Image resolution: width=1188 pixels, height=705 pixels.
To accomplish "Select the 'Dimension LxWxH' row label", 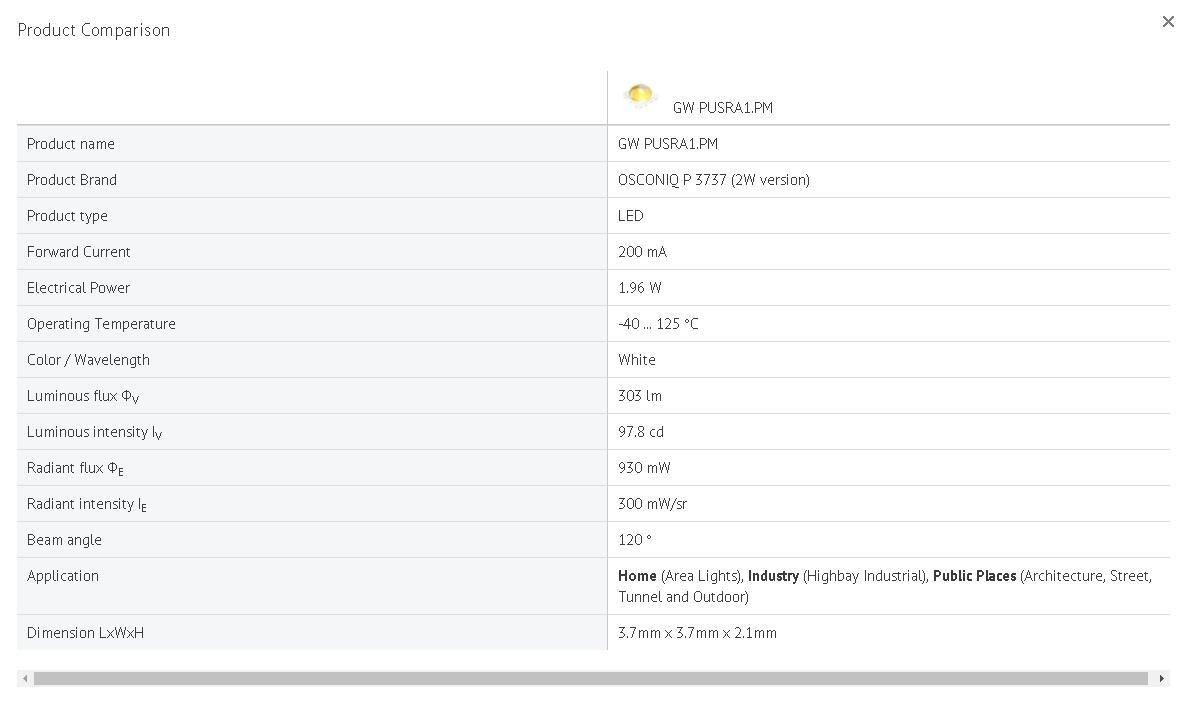I will click(x=85, y=633).
